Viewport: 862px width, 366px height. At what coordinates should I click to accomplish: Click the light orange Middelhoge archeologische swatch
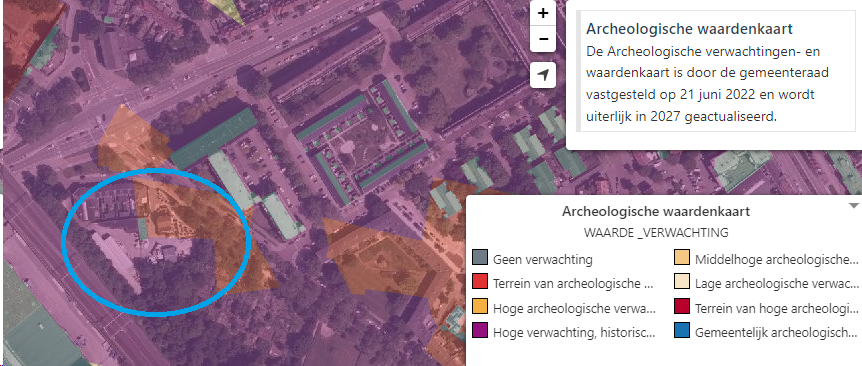click(x=682, y=258)
